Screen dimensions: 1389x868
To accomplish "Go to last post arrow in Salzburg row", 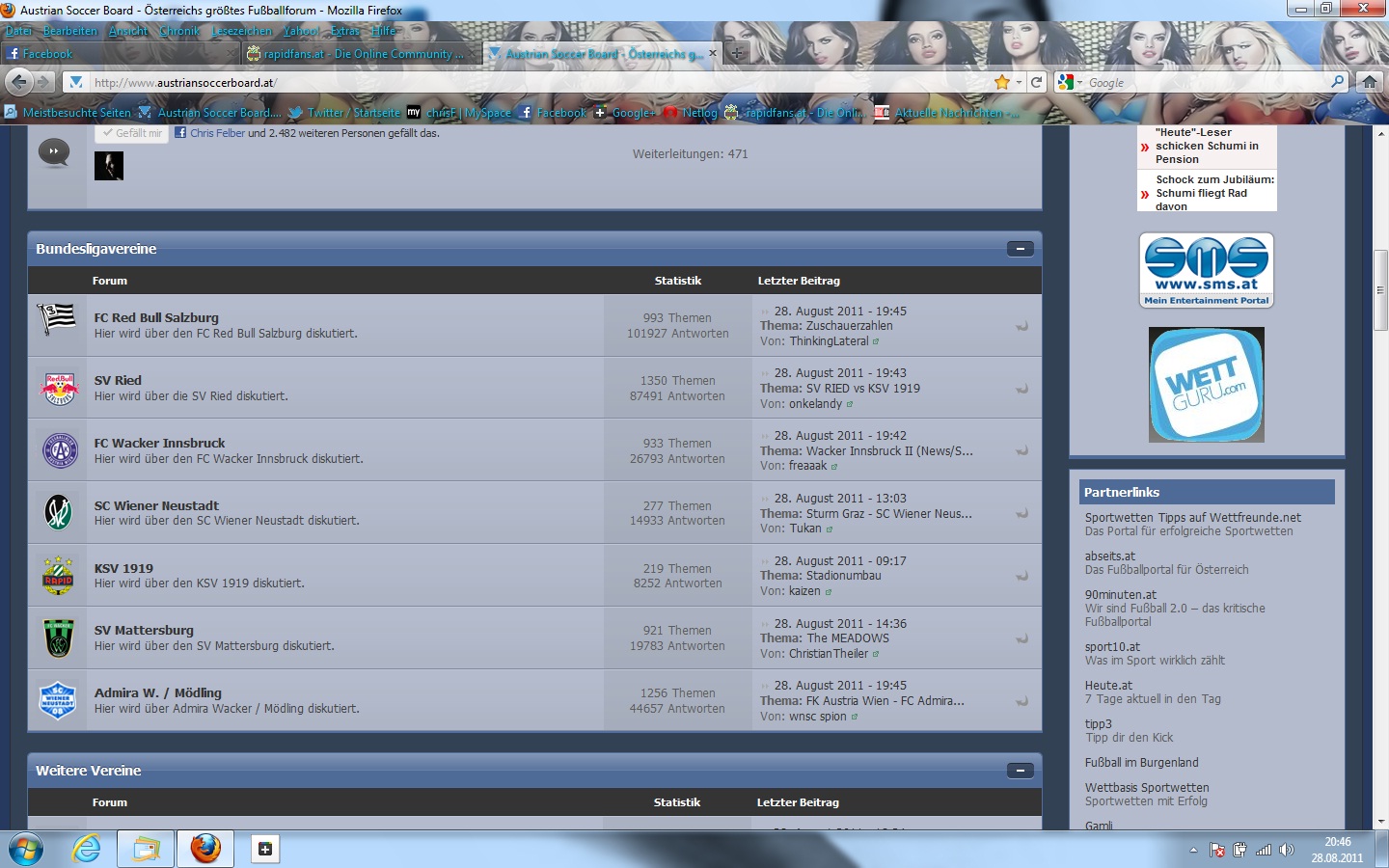I will point(1021,326).
